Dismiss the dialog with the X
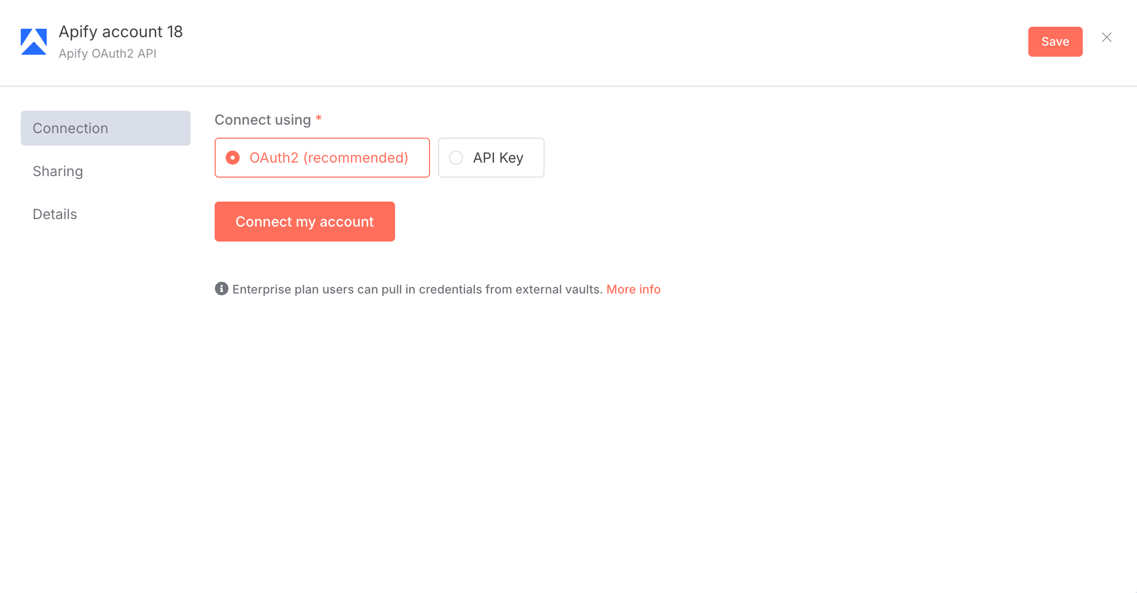Image resolution: width=1137 pixels, height=593 pixels. click(x=1106, y=37)
